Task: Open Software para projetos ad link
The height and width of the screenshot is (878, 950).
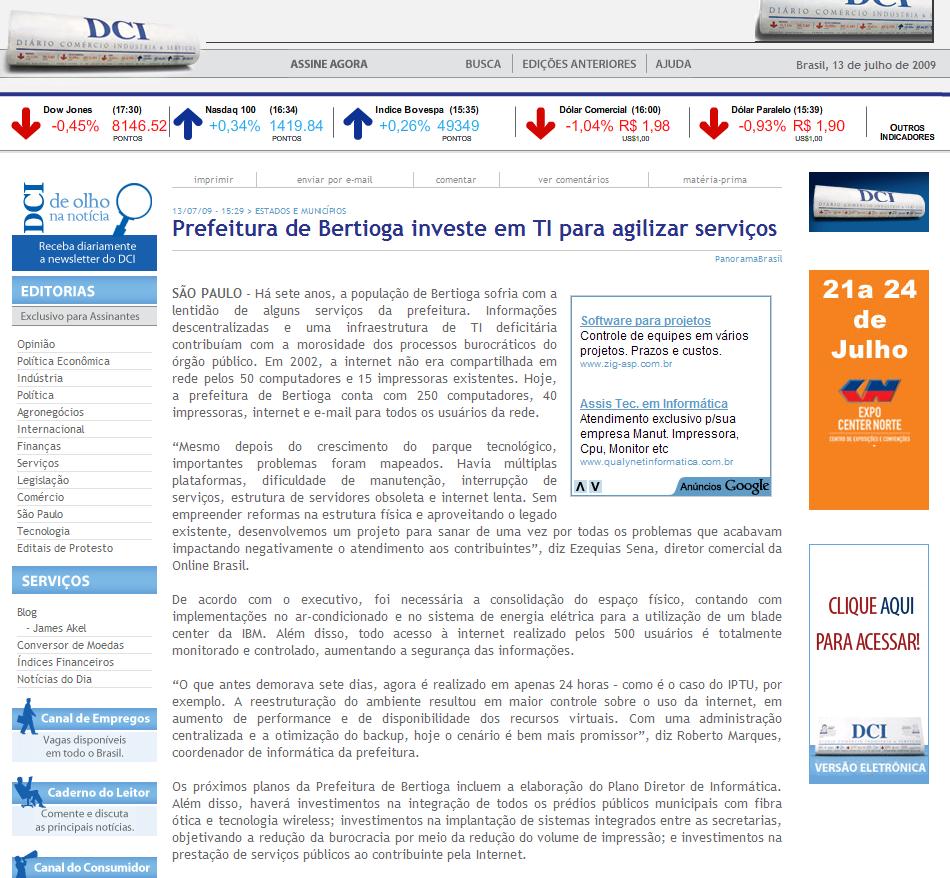Action: 645,321
